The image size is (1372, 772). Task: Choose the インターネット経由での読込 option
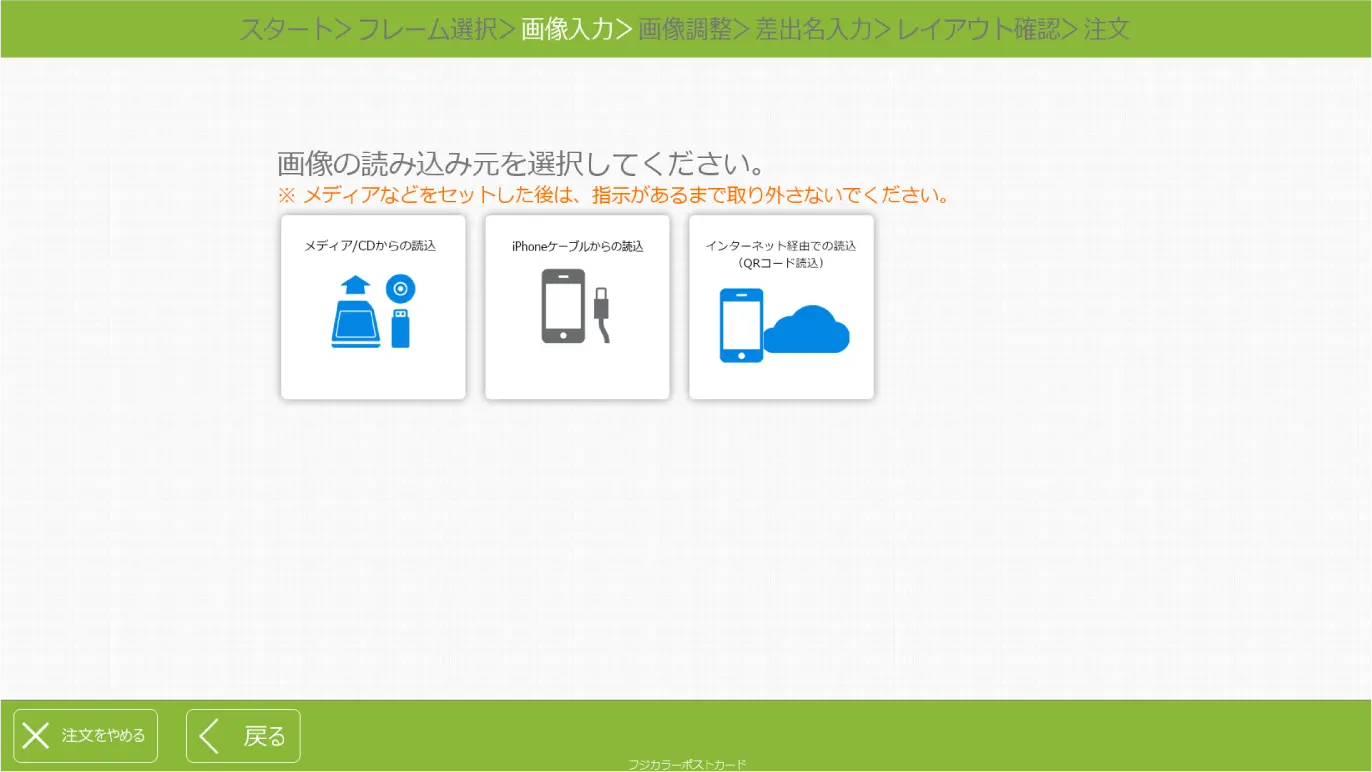click(x=781, y=307)
